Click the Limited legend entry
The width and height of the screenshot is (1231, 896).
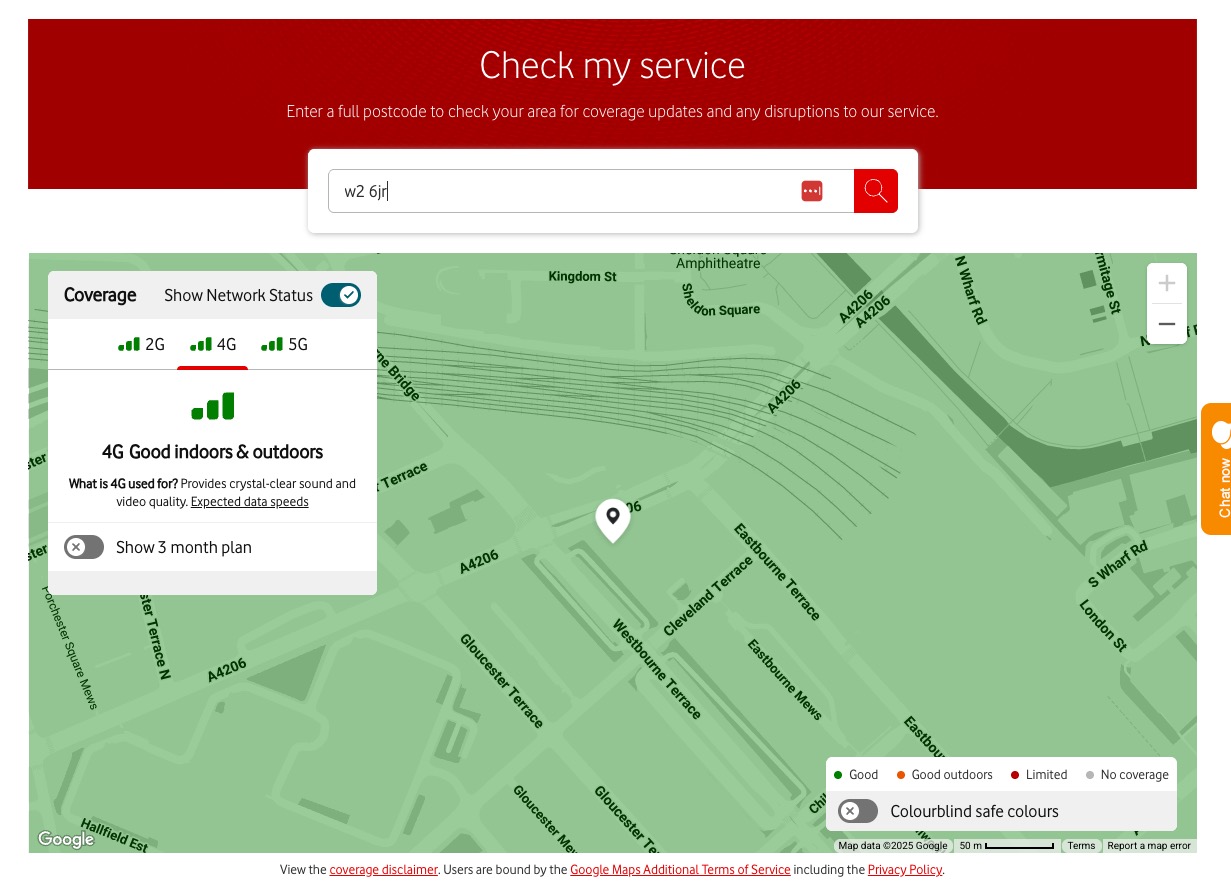tap(1039, 775)
